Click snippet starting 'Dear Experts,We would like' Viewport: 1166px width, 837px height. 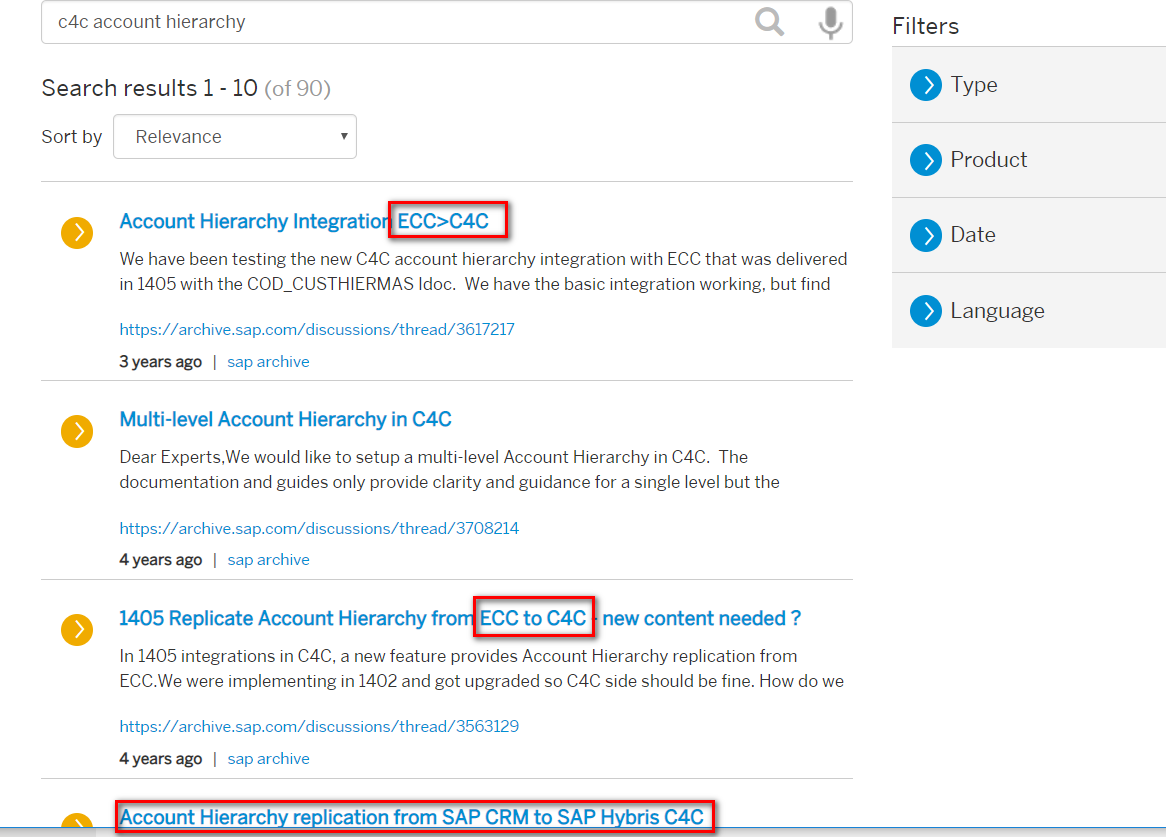[449, 470]
